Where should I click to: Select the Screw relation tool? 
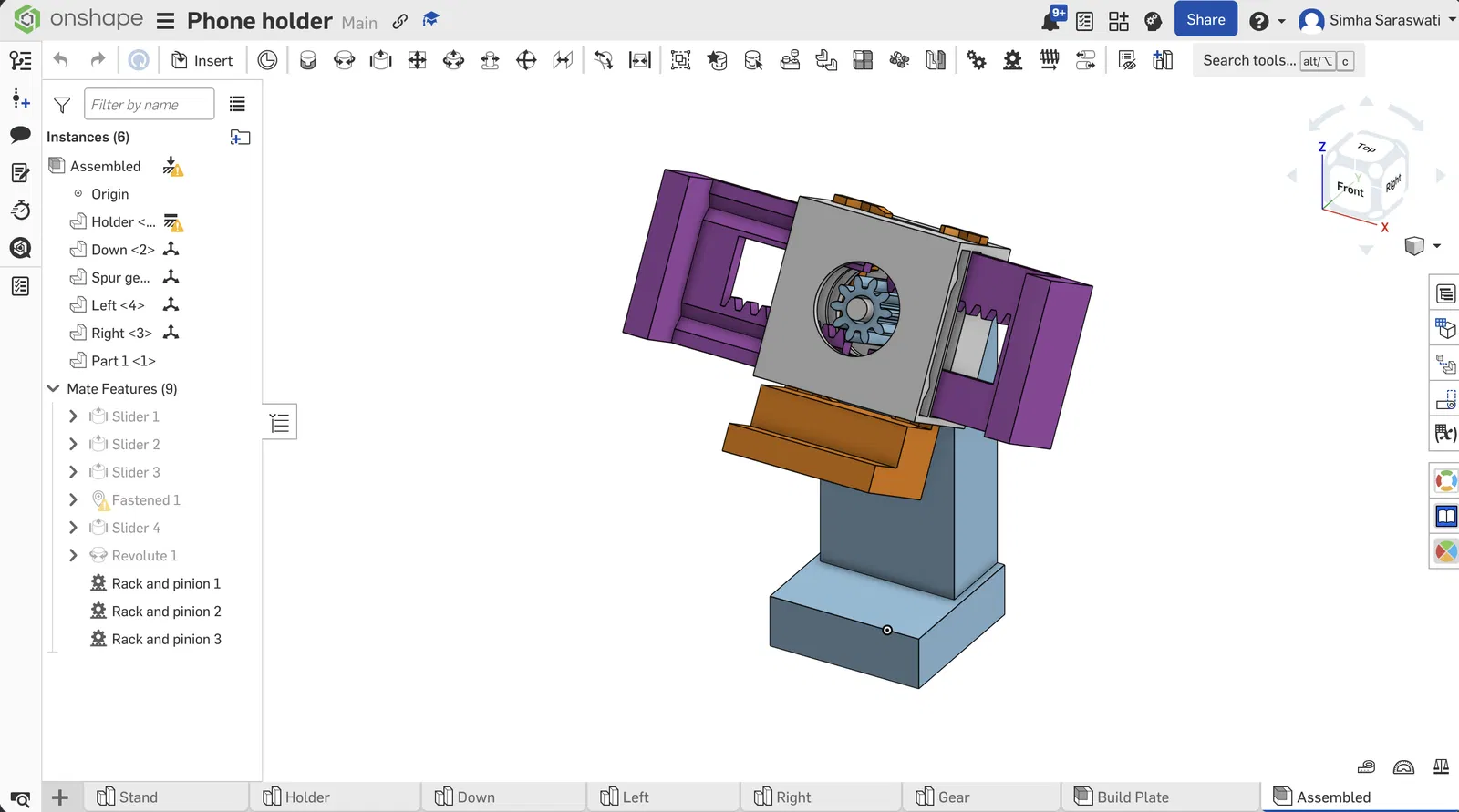pyautogui.click(x=1050, y=60)
